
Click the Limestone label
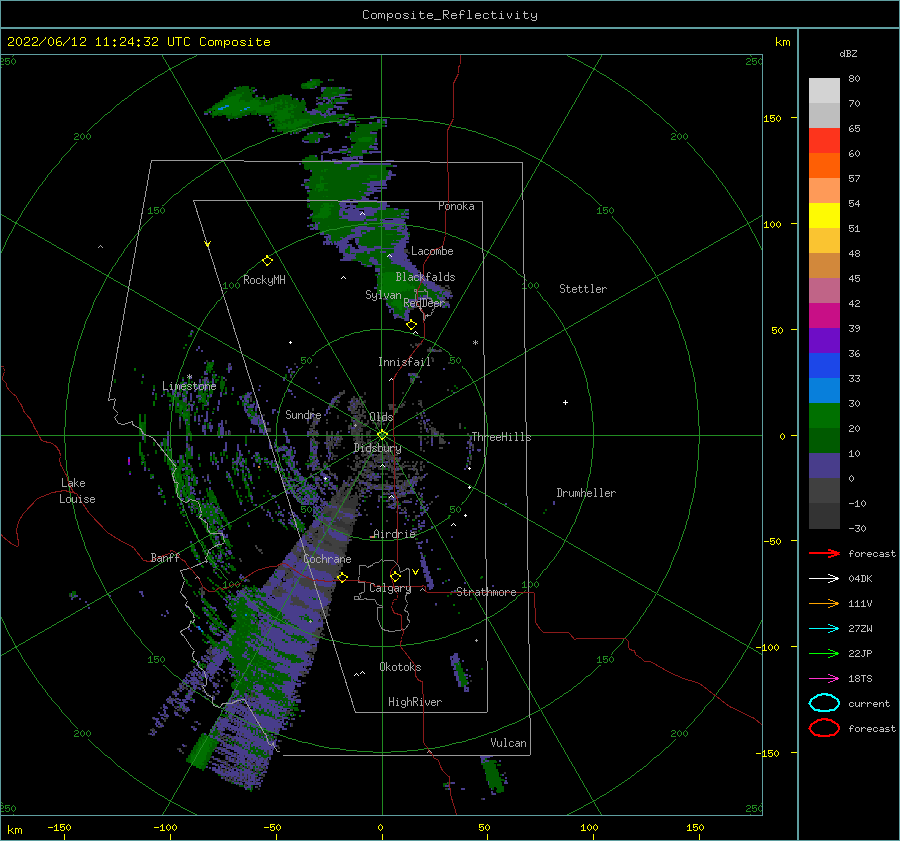point(189,386)
